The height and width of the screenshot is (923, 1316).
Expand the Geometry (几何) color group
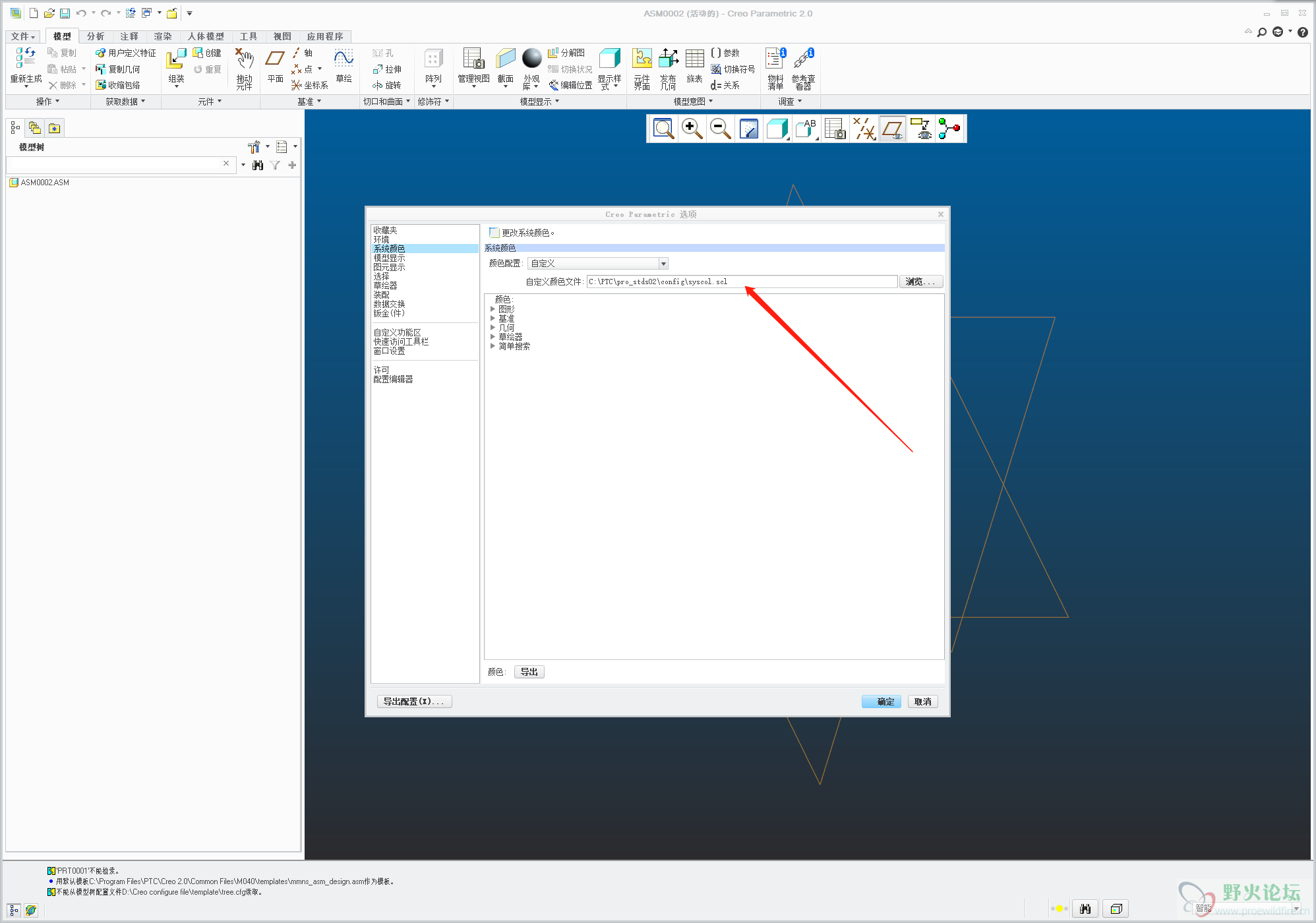coord(493,327)
